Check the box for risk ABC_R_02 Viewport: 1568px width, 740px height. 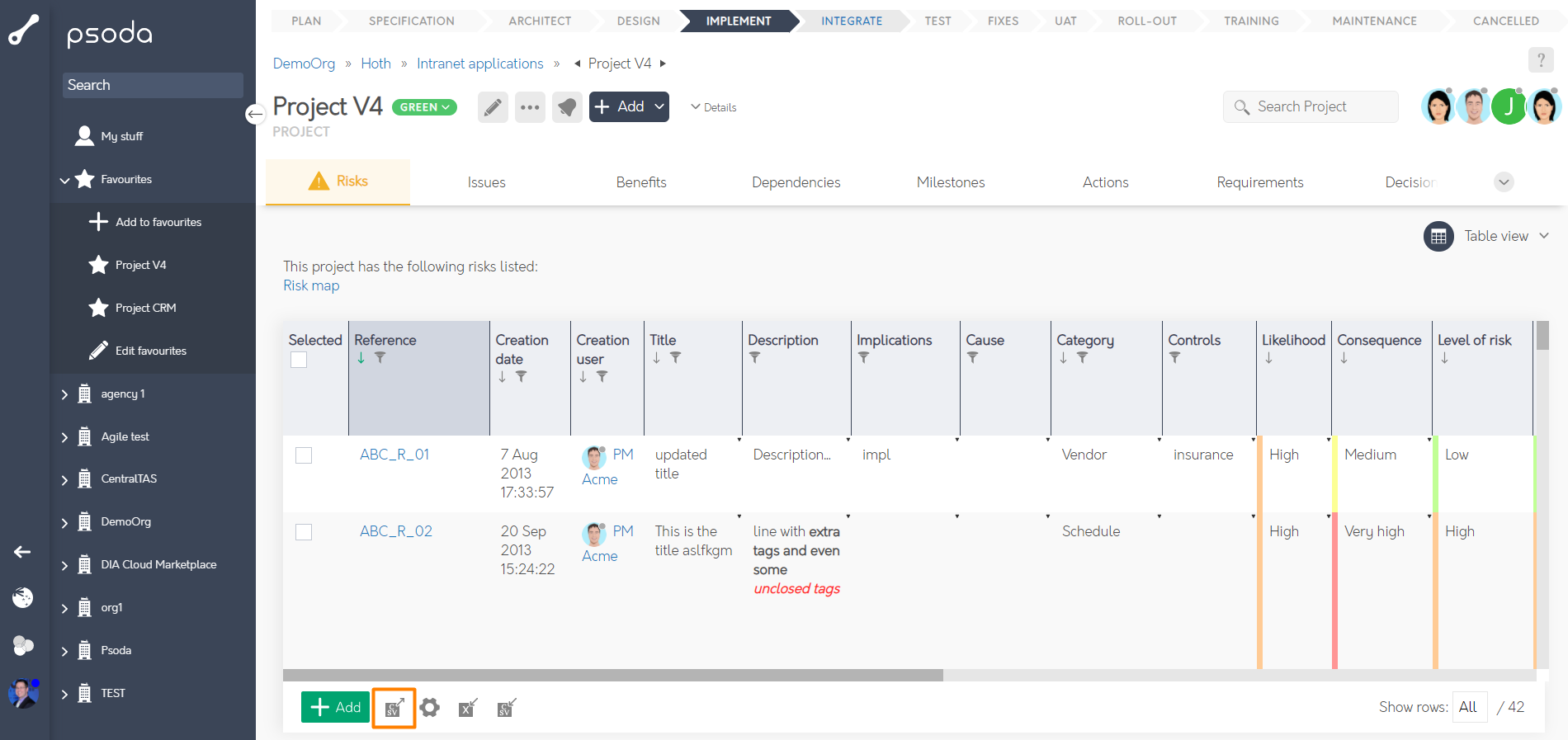point(304,532)
